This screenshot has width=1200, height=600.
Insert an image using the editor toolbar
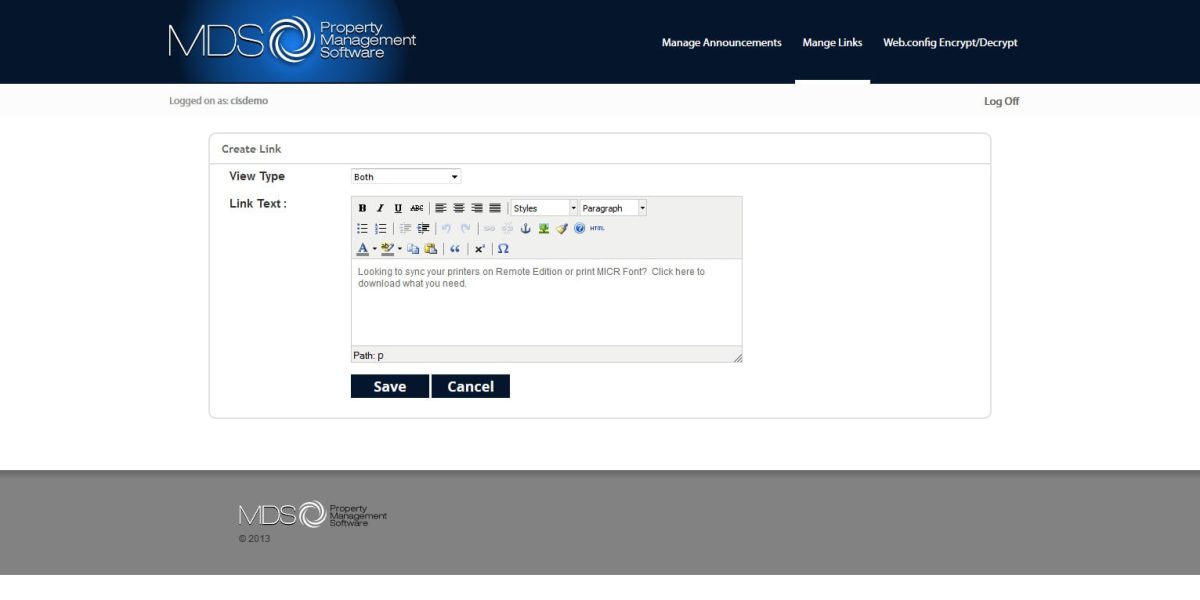(544, 228)
